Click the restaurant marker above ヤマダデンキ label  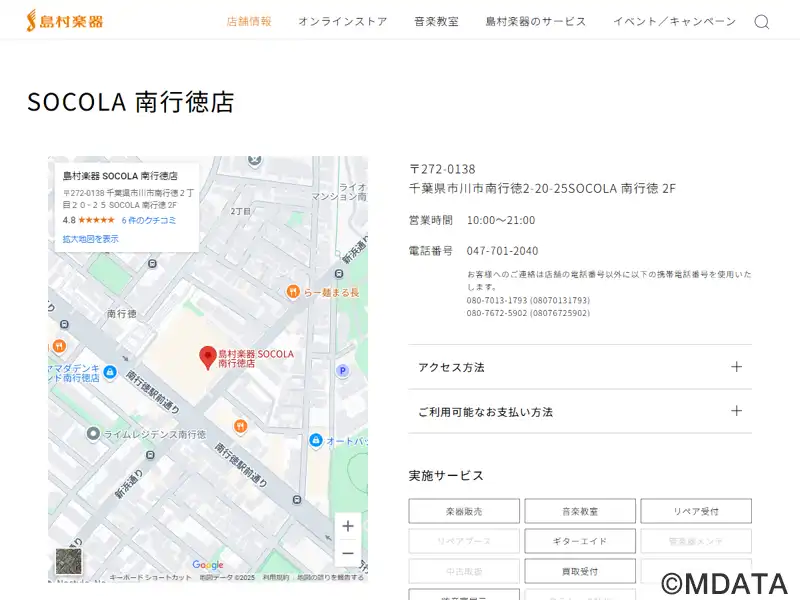[x=59, y=346]
